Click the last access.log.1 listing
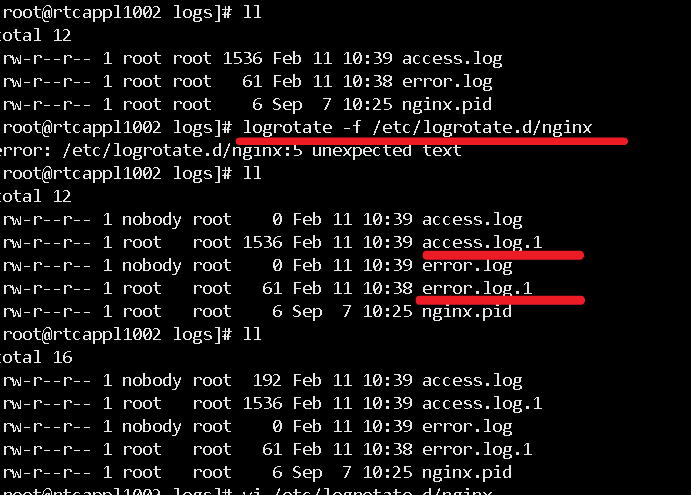 pos(271,404)
